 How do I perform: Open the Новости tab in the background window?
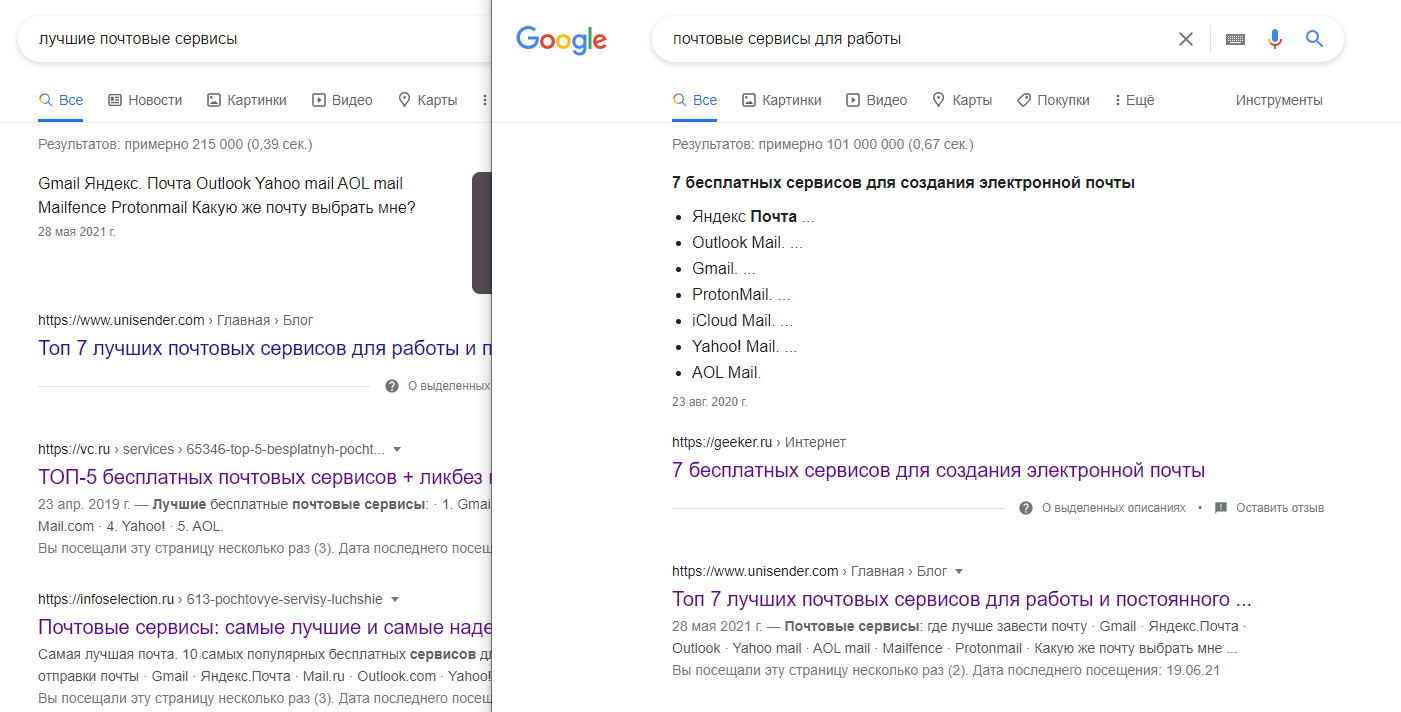point(145,100)
